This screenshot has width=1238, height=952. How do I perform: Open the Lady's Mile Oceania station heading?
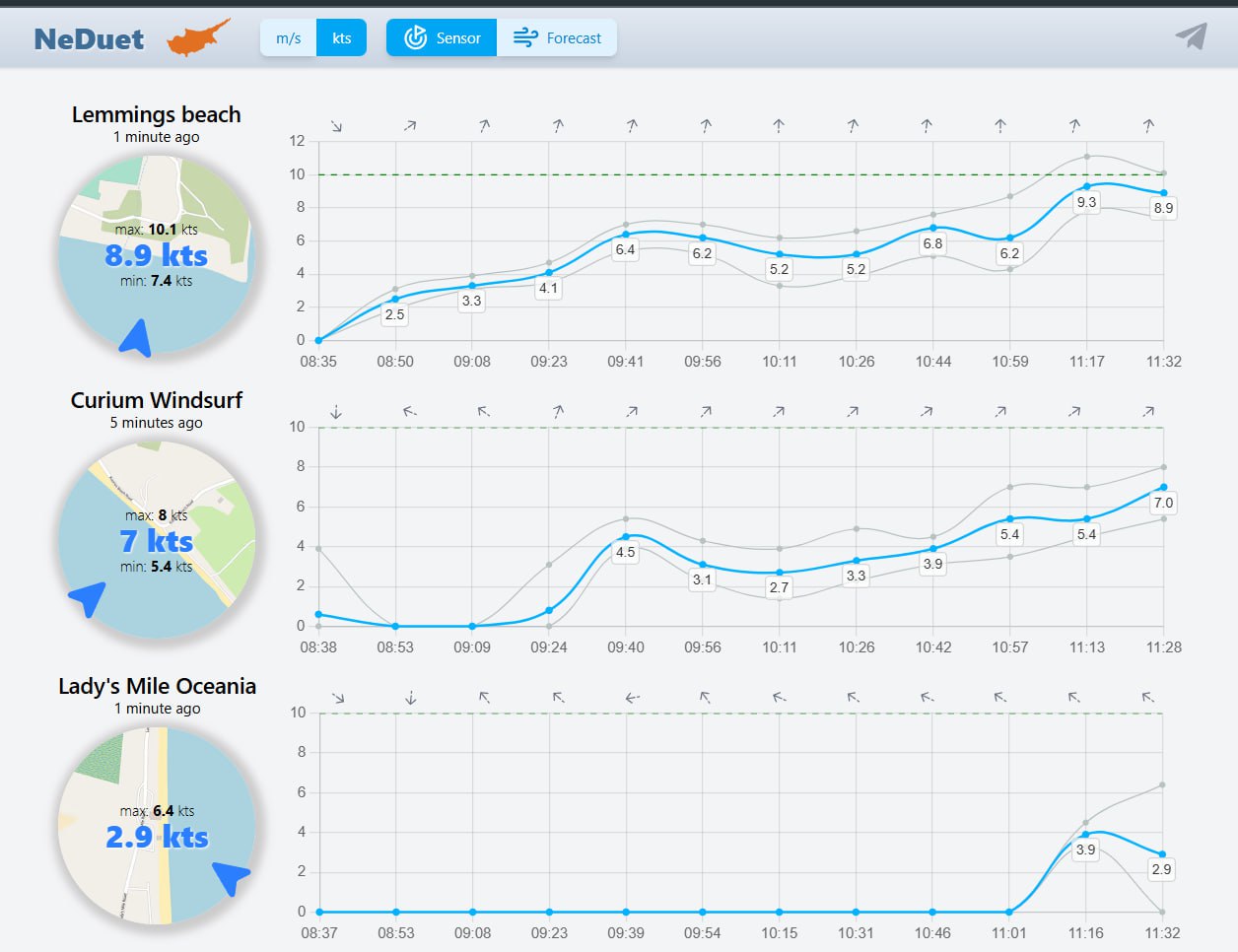157,686
